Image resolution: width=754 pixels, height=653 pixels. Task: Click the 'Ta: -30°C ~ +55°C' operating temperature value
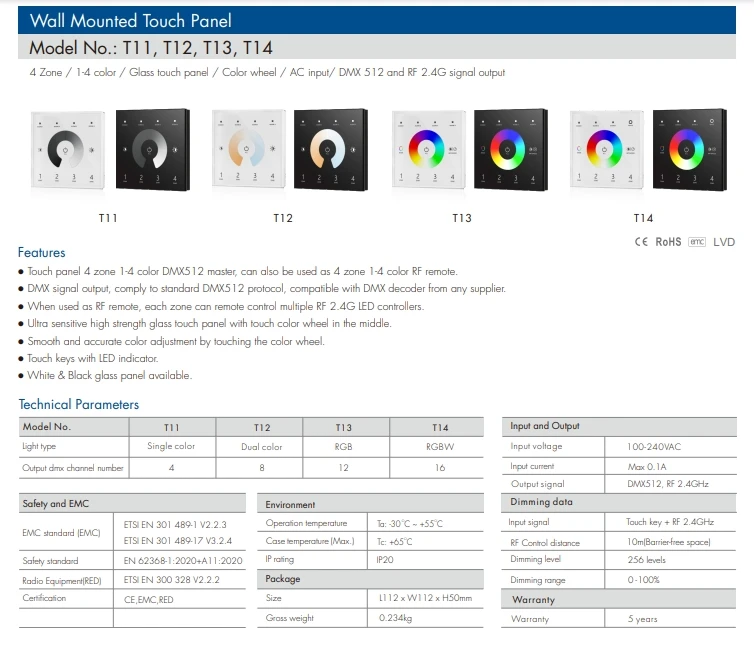click(x=410, y=524)
